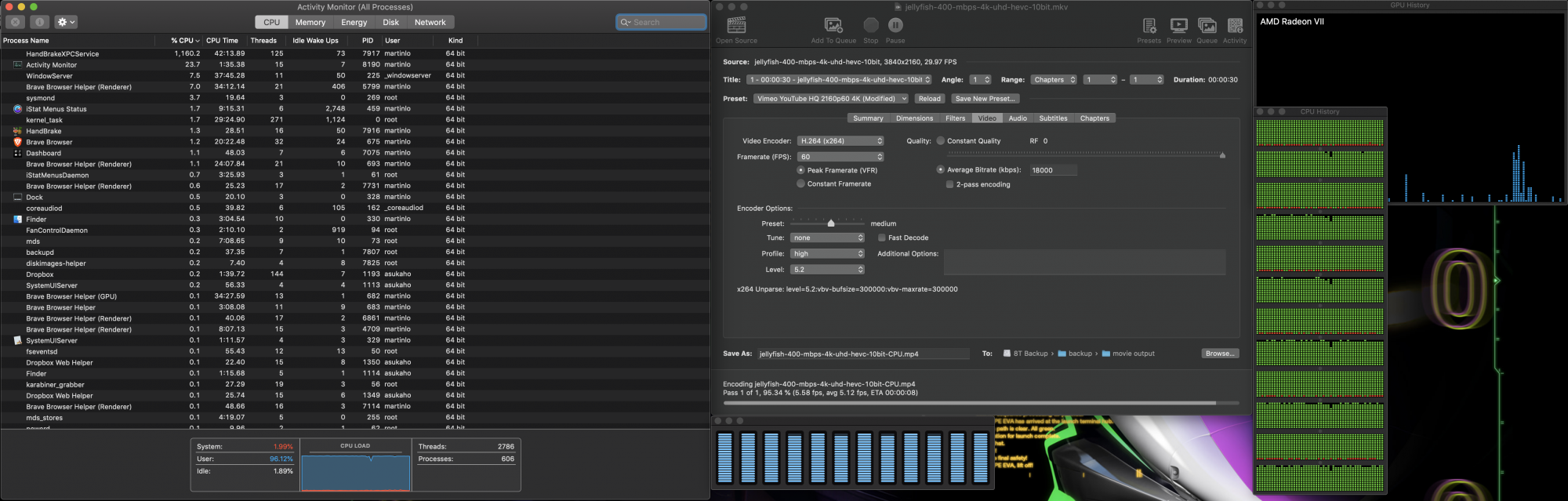Switch to Memory tab in Activity Monitor

point(310,22)
